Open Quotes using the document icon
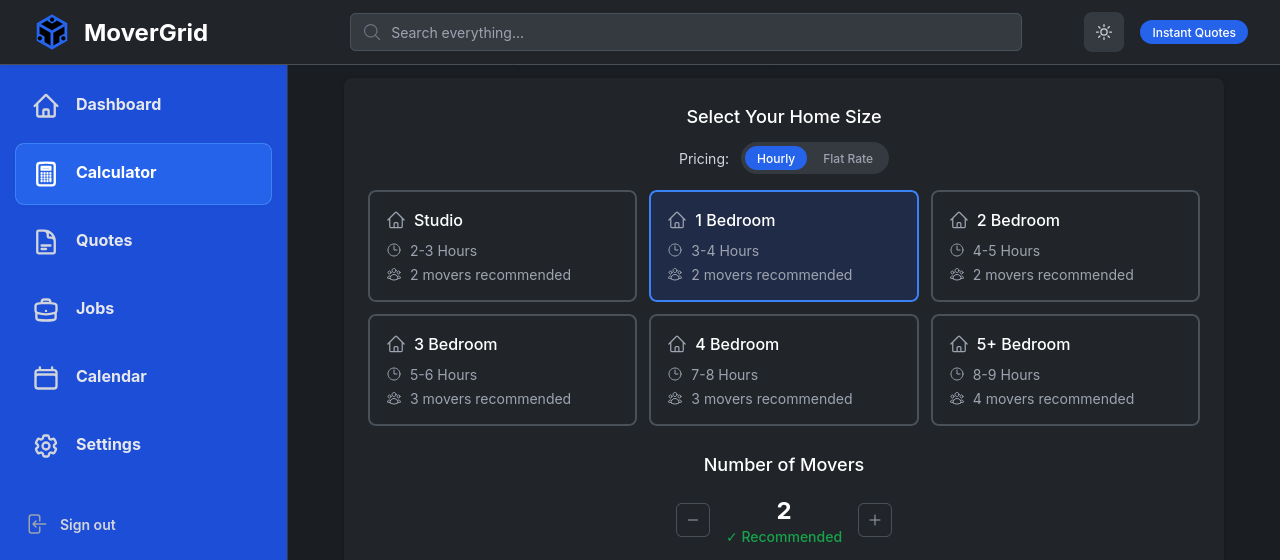Image resolution: width=1280 pixels, height=560 pixels. click(x=46, y=241)
